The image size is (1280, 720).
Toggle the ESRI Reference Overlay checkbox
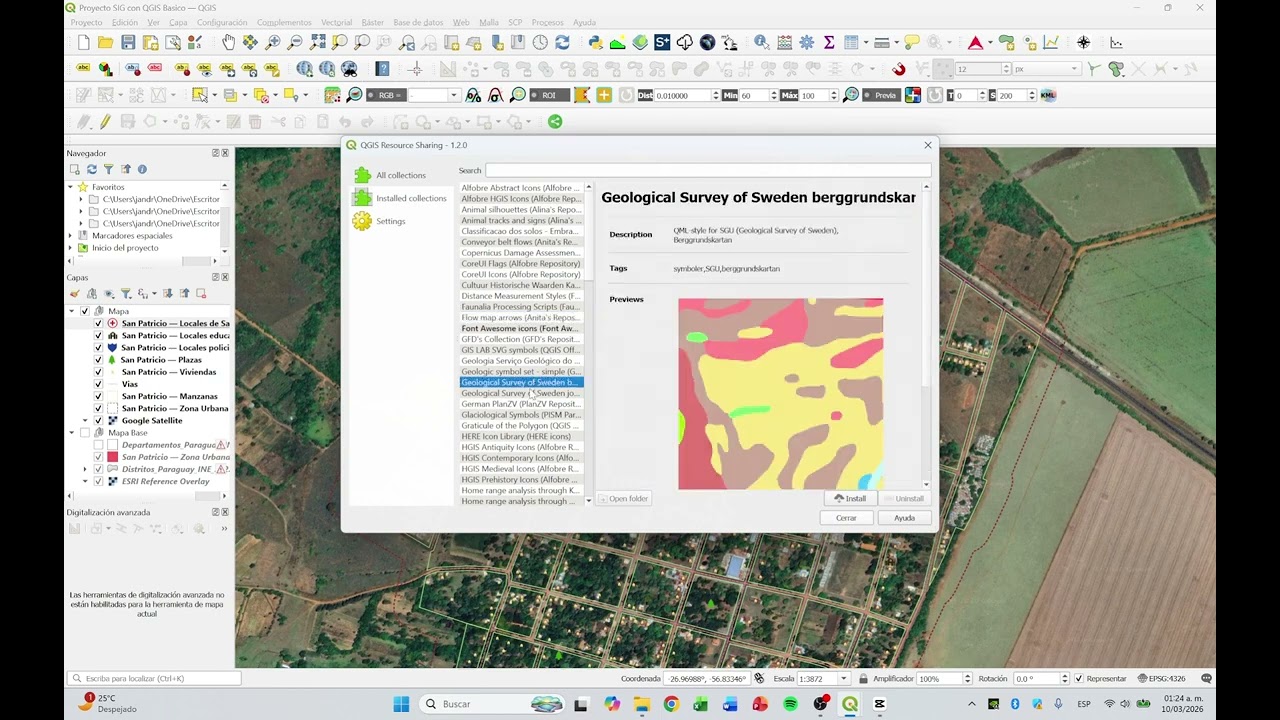click(x=98, y=481)
